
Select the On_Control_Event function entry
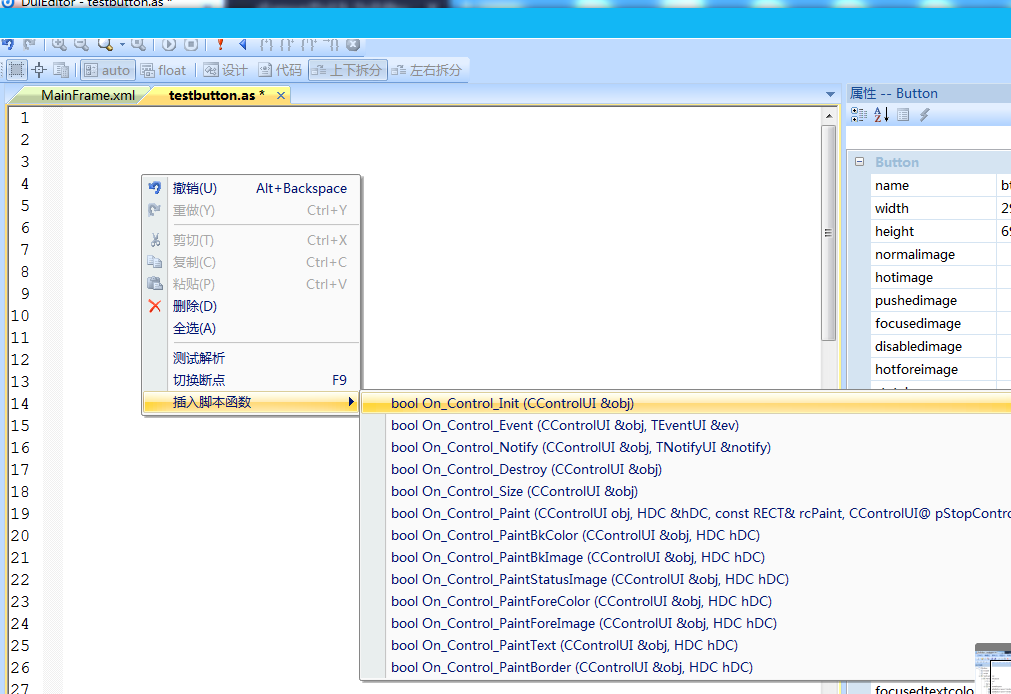coord(565,425)
